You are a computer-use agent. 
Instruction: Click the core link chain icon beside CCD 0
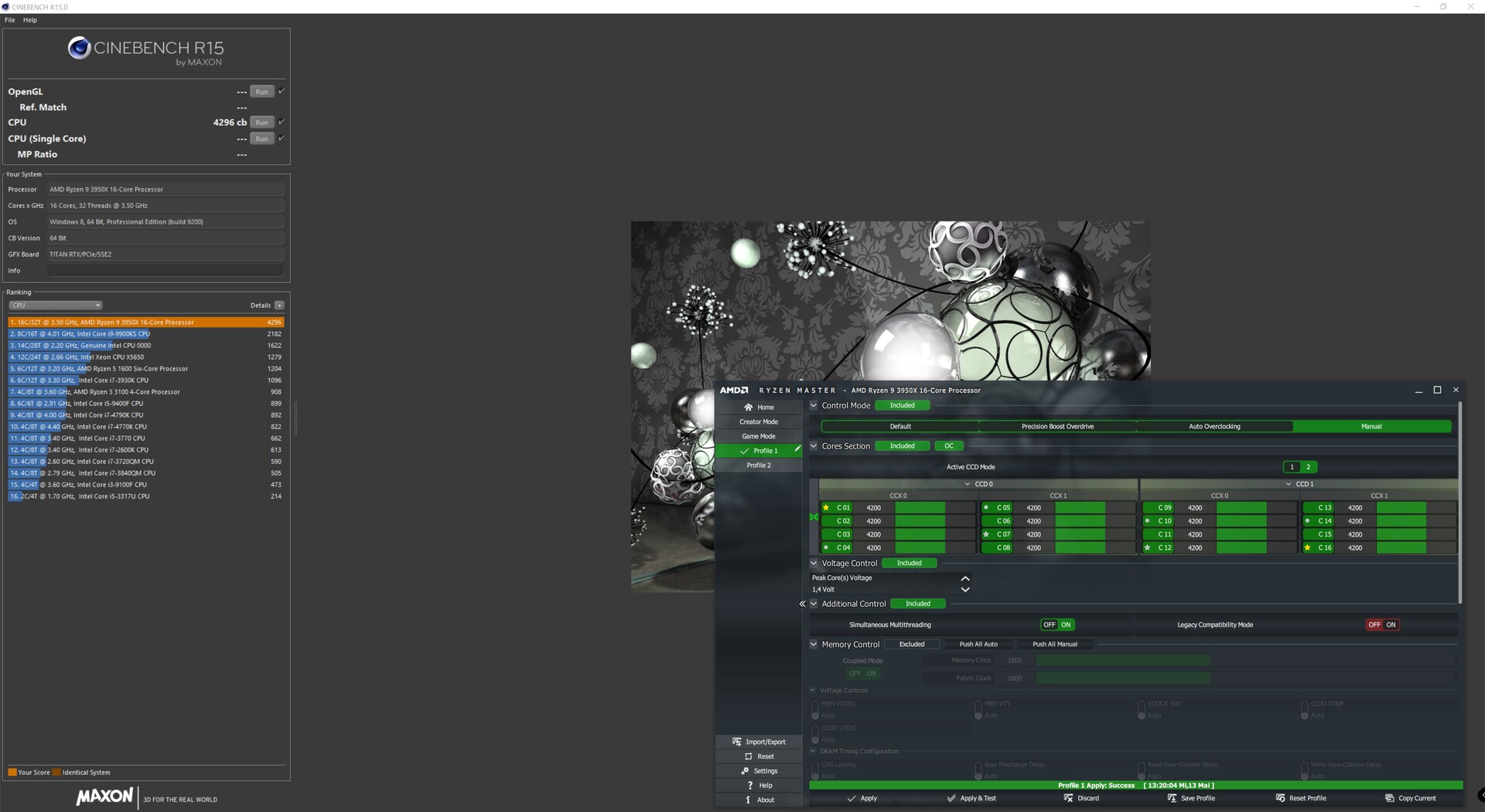click(814, 517)
